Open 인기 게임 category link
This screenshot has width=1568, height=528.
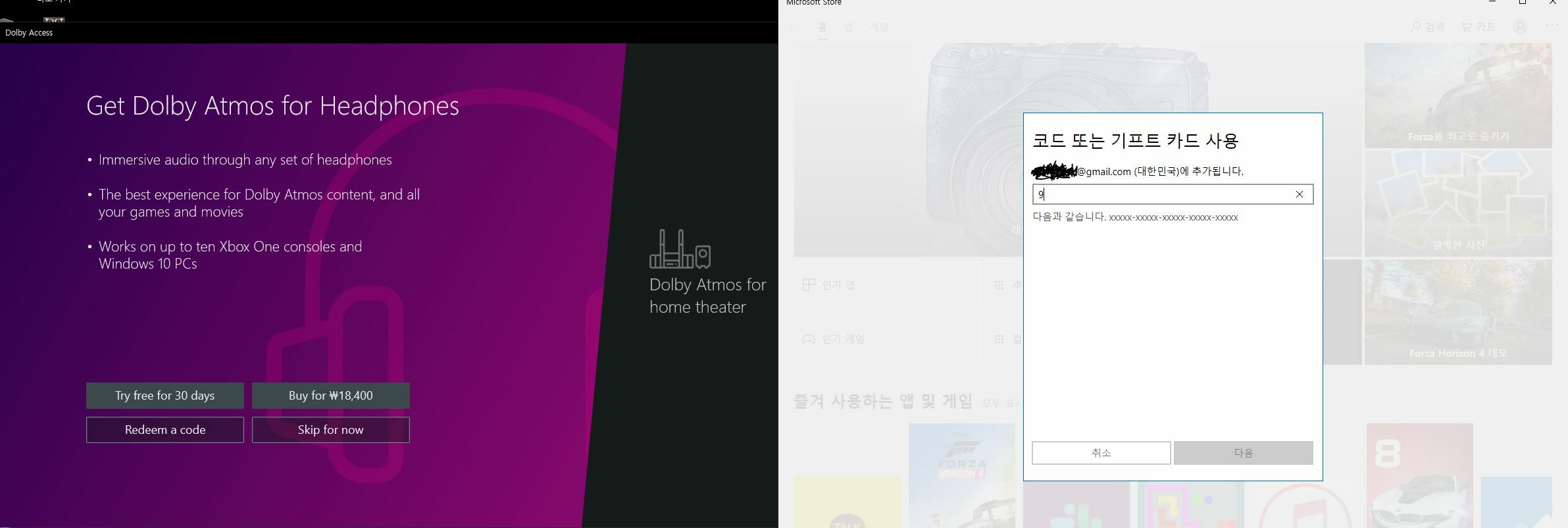833,339
